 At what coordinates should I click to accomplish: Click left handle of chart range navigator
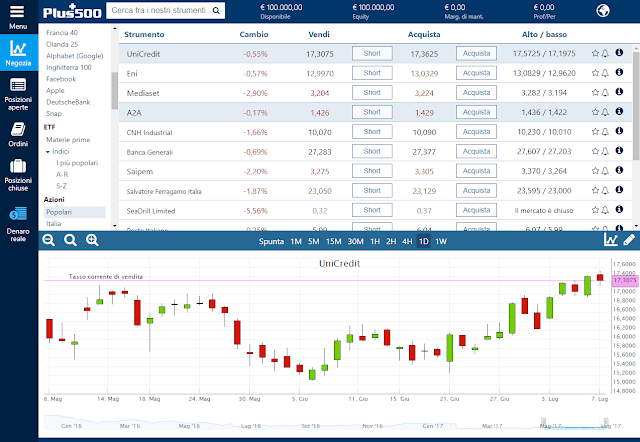click(x=543, y=421)
